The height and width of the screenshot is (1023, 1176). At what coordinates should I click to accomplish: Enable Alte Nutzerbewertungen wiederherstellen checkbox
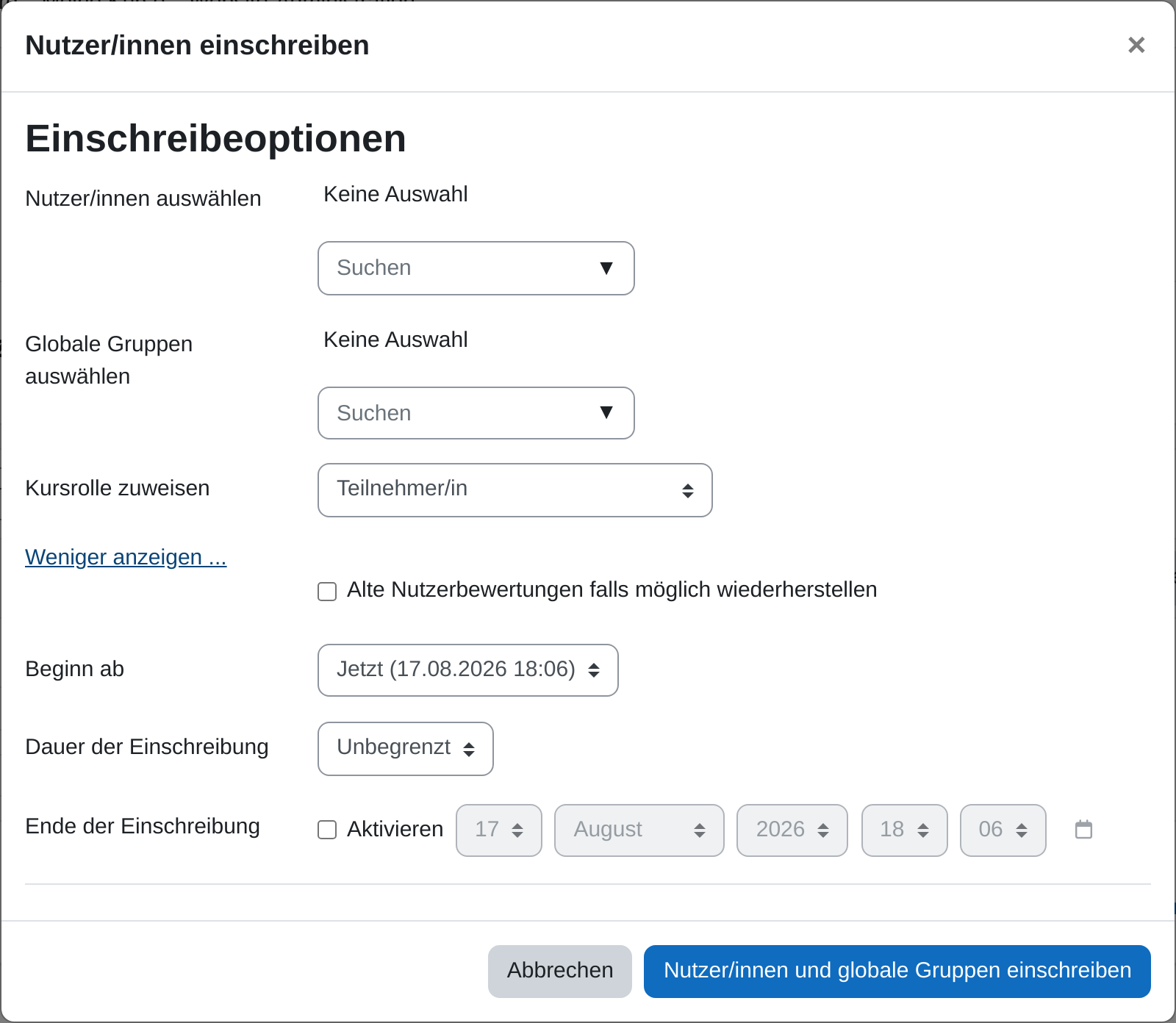pos(327,592)
